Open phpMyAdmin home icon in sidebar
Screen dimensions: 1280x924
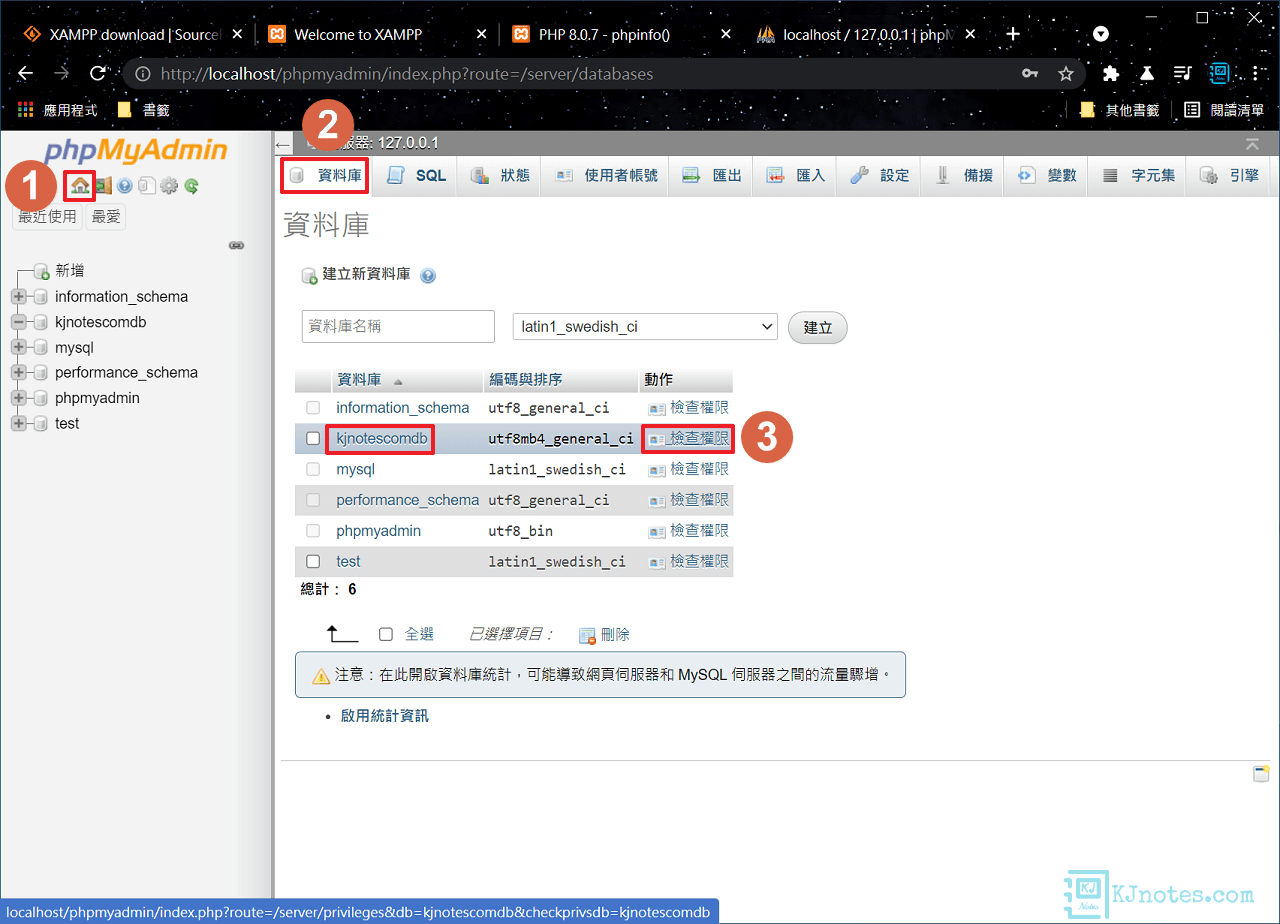[x=81, y=185]
